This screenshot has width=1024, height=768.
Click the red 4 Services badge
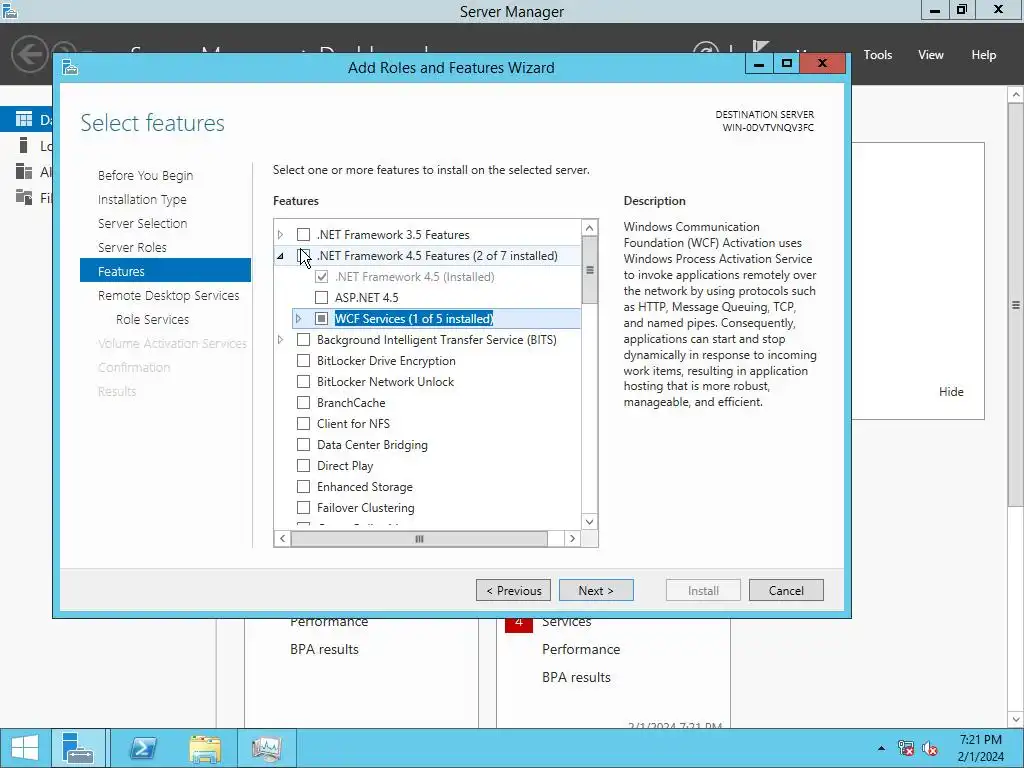(519, 622)
